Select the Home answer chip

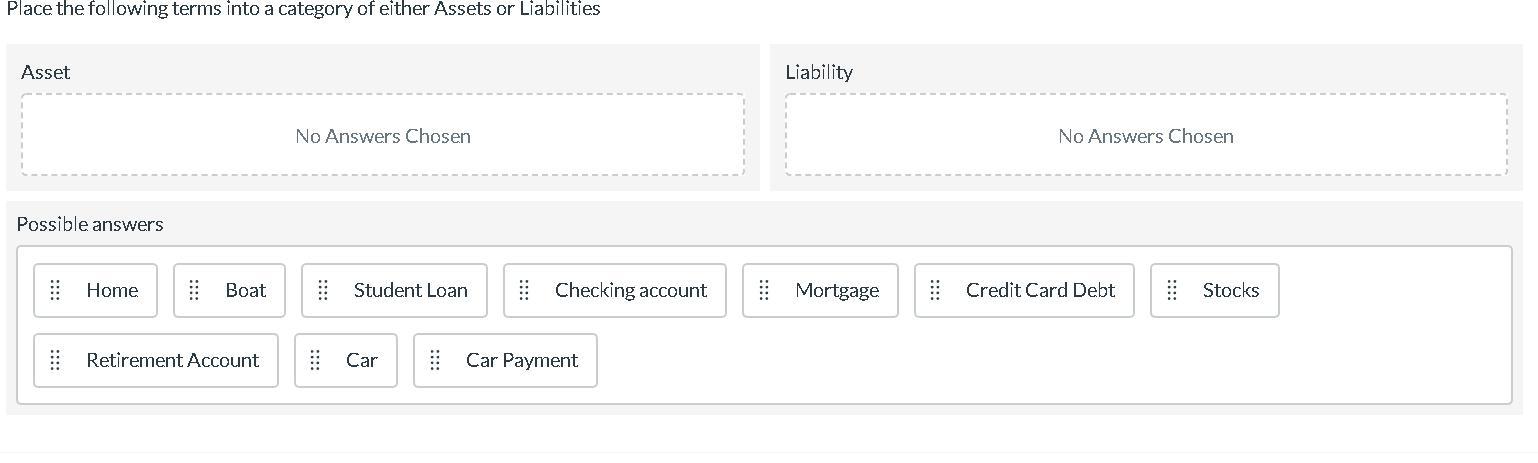111,290
